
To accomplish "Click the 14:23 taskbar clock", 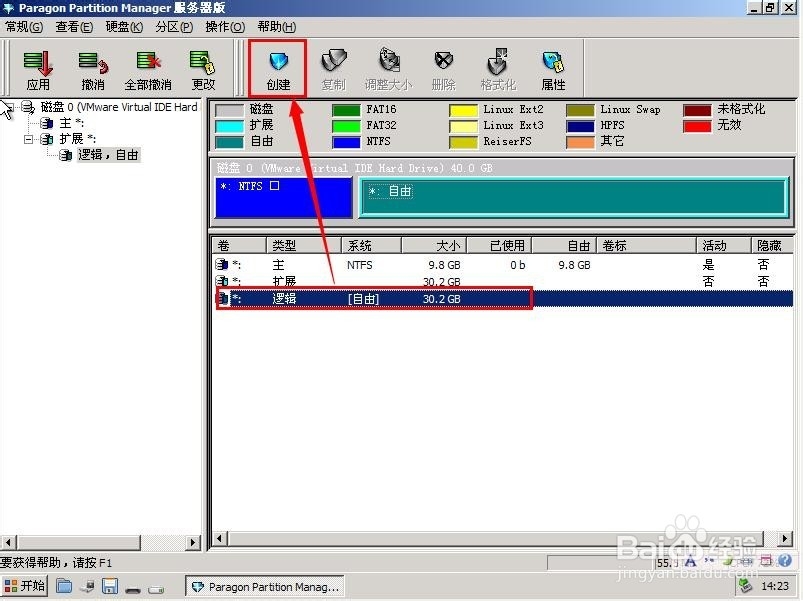I will pos(775,586).
